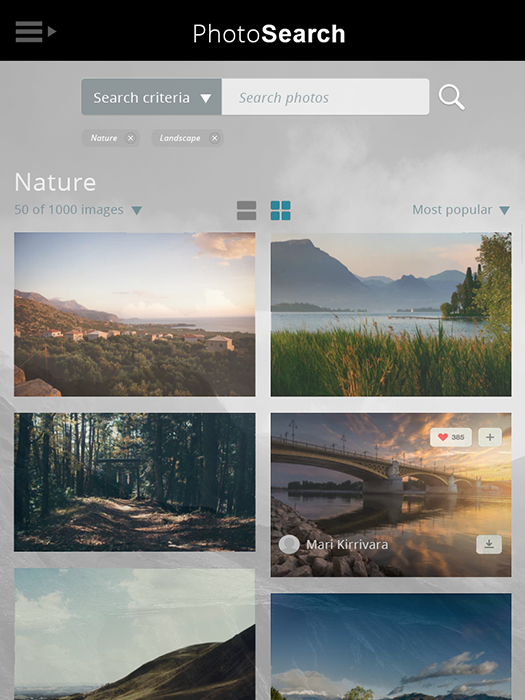Open the forest path photo thumbnail
Image resolution: width=525 pixels, height=700 pixels.
pos(135,482)
